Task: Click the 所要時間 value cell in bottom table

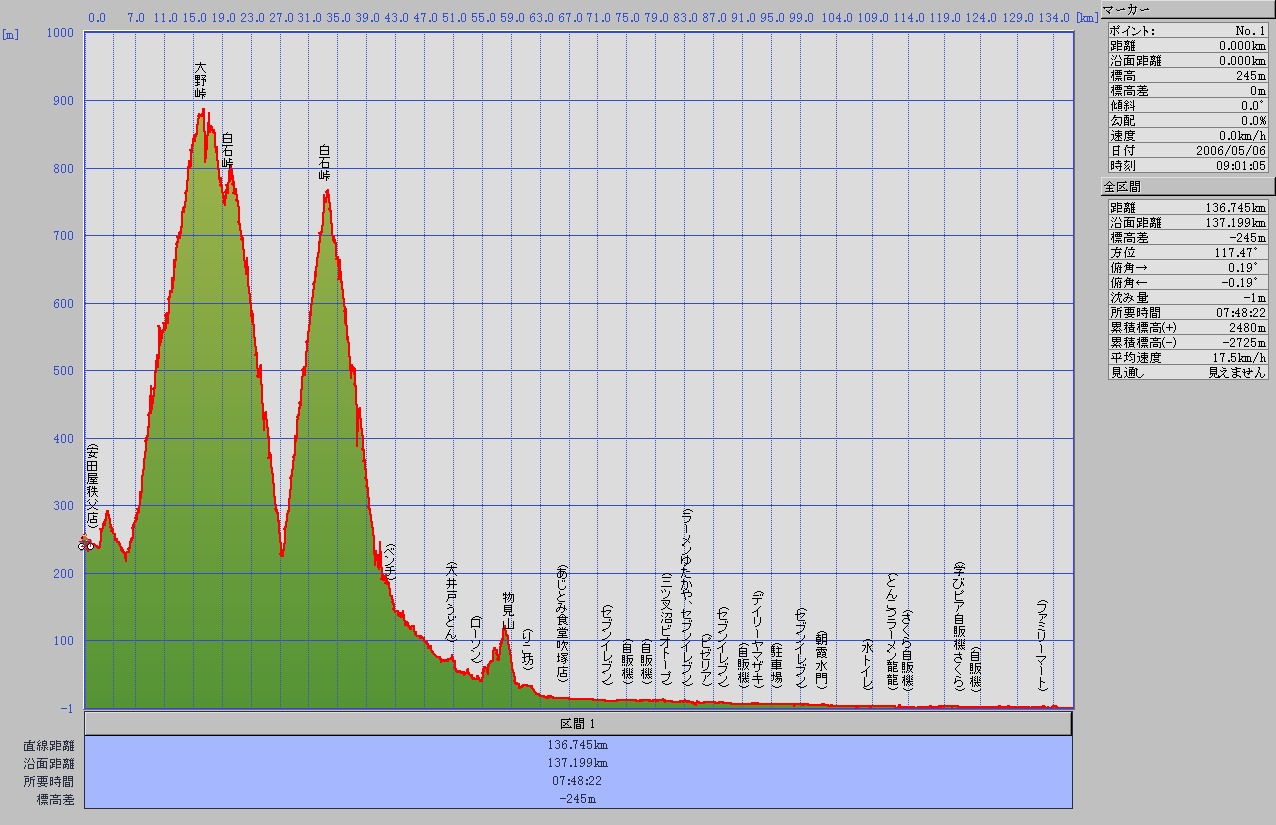Action: point(578,781)
